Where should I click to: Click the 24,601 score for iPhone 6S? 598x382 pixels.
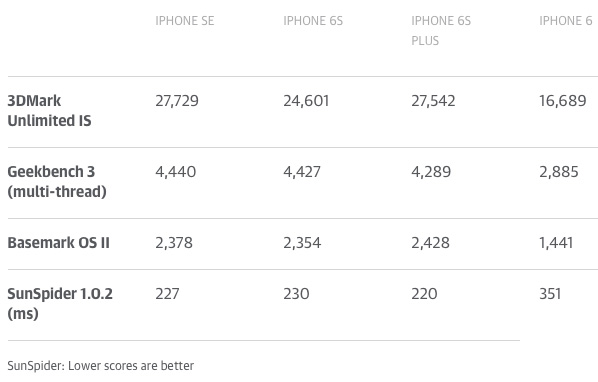306,101
